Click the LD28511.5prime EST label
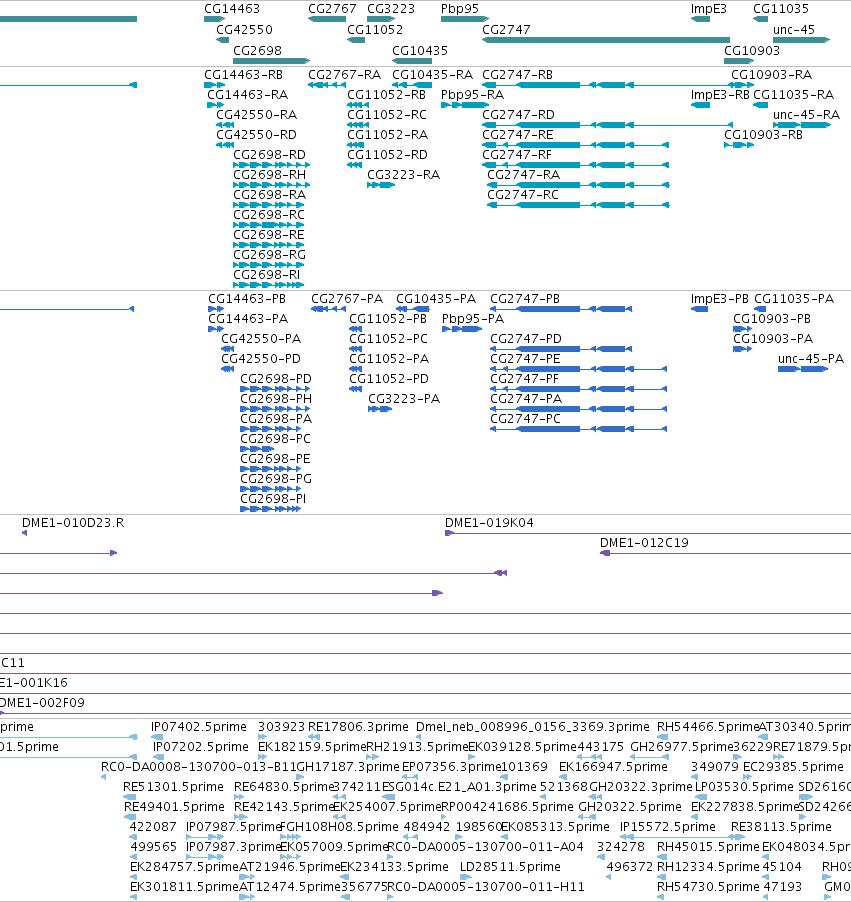 (x=510, y=867)
